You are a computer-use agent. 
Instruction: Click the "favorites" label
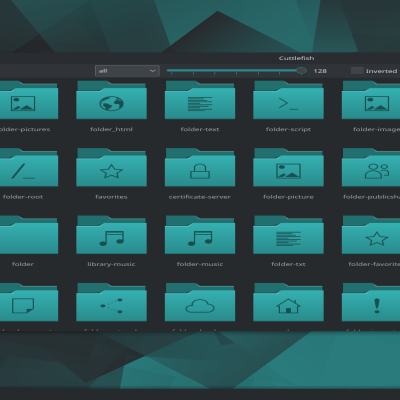click(x=111, y=197)
